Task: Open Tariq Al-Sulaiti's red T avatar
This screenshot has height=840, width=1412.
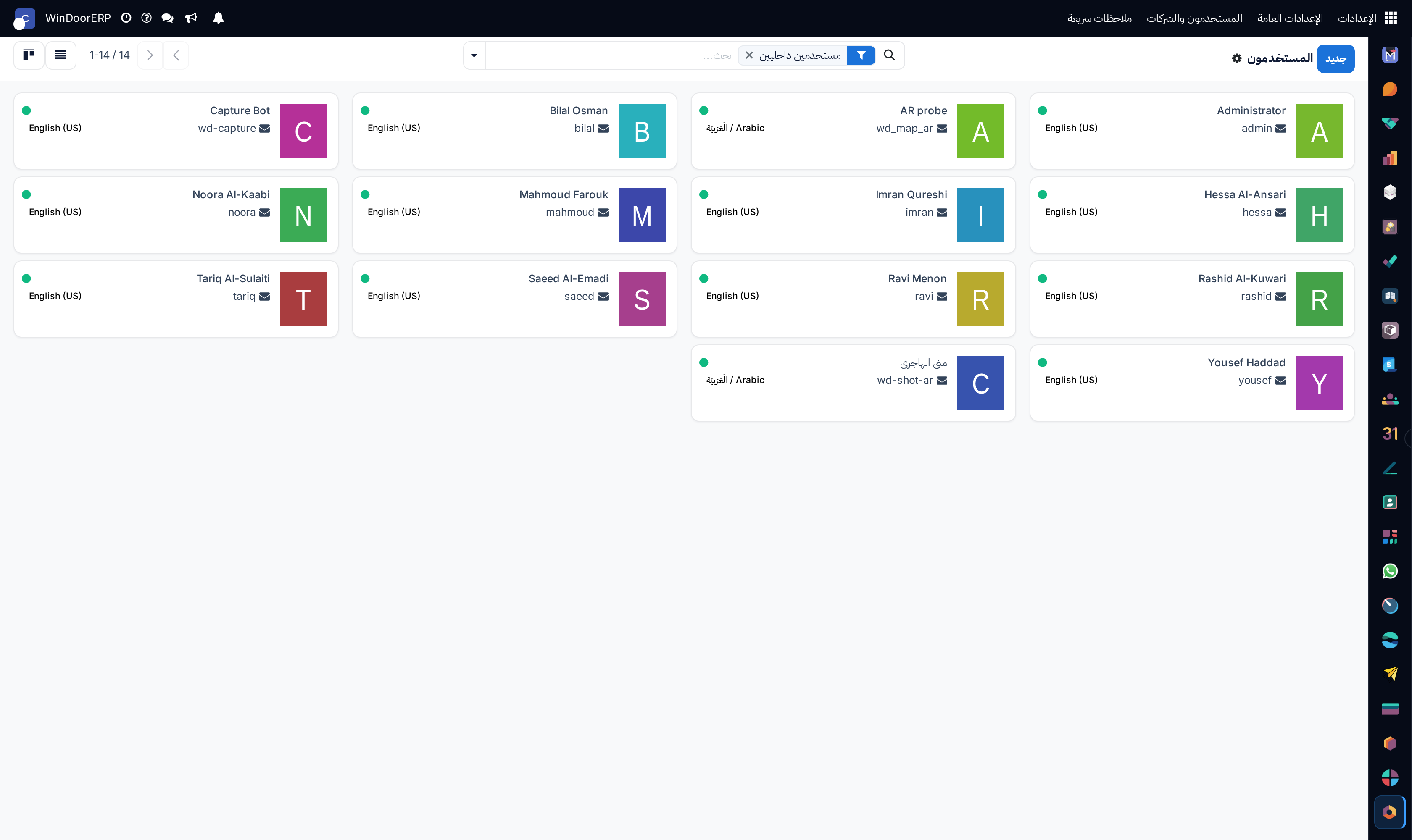Action: tap(303, 299)
